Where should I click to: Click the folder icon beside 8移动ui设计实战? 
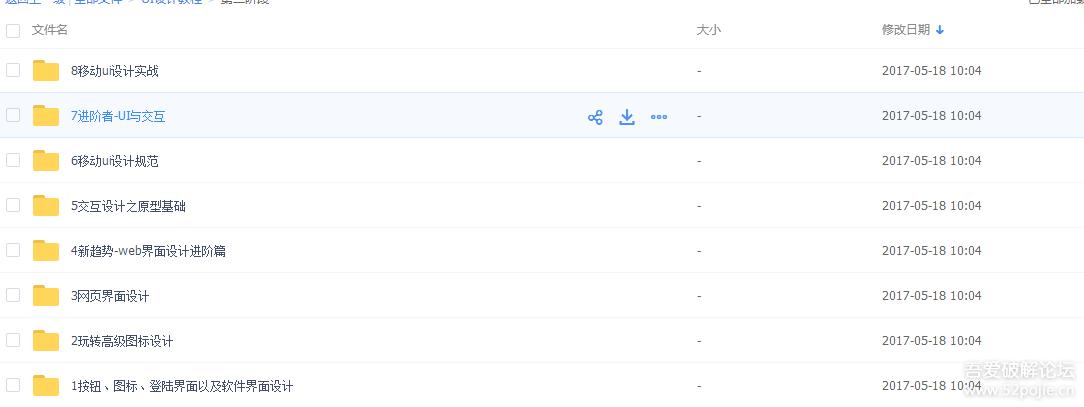46,71
